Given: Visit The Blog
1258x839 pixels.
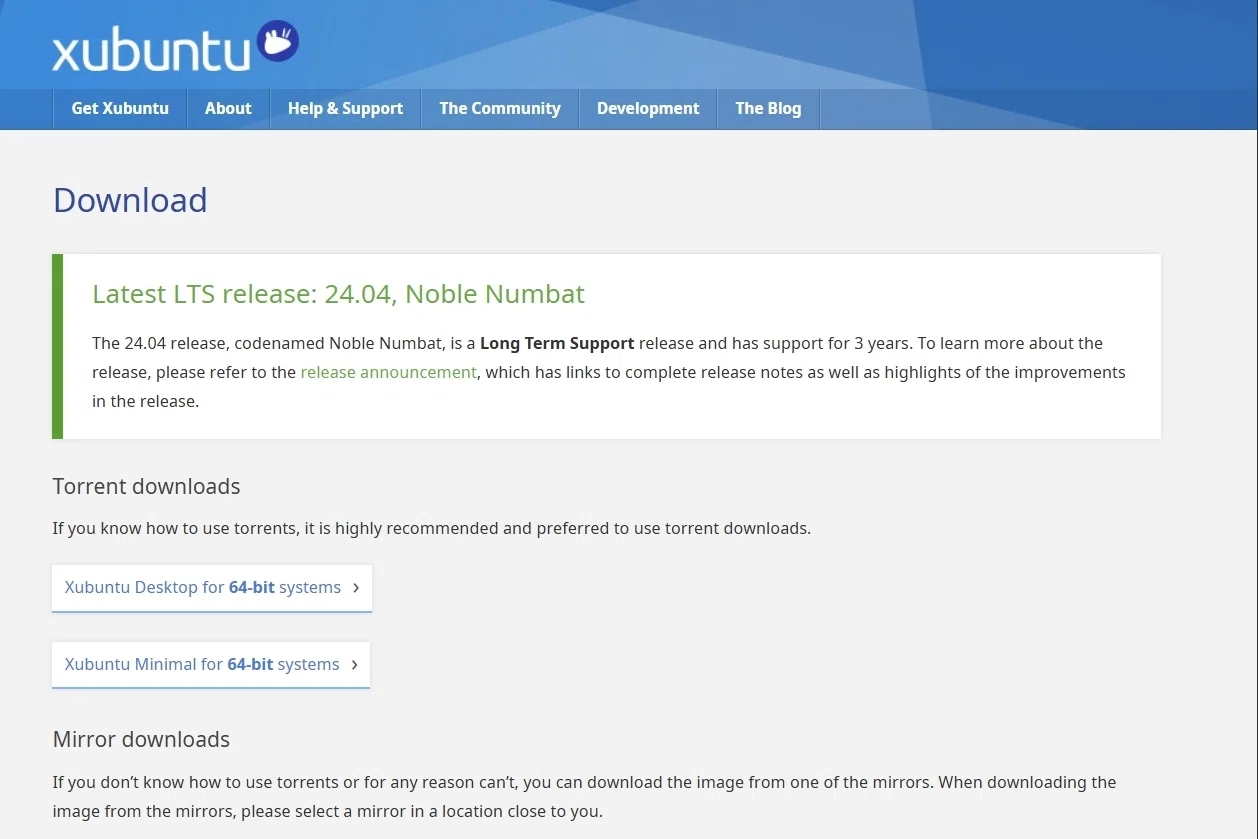Looking at the screenshot, I should (x=768, y=109).
